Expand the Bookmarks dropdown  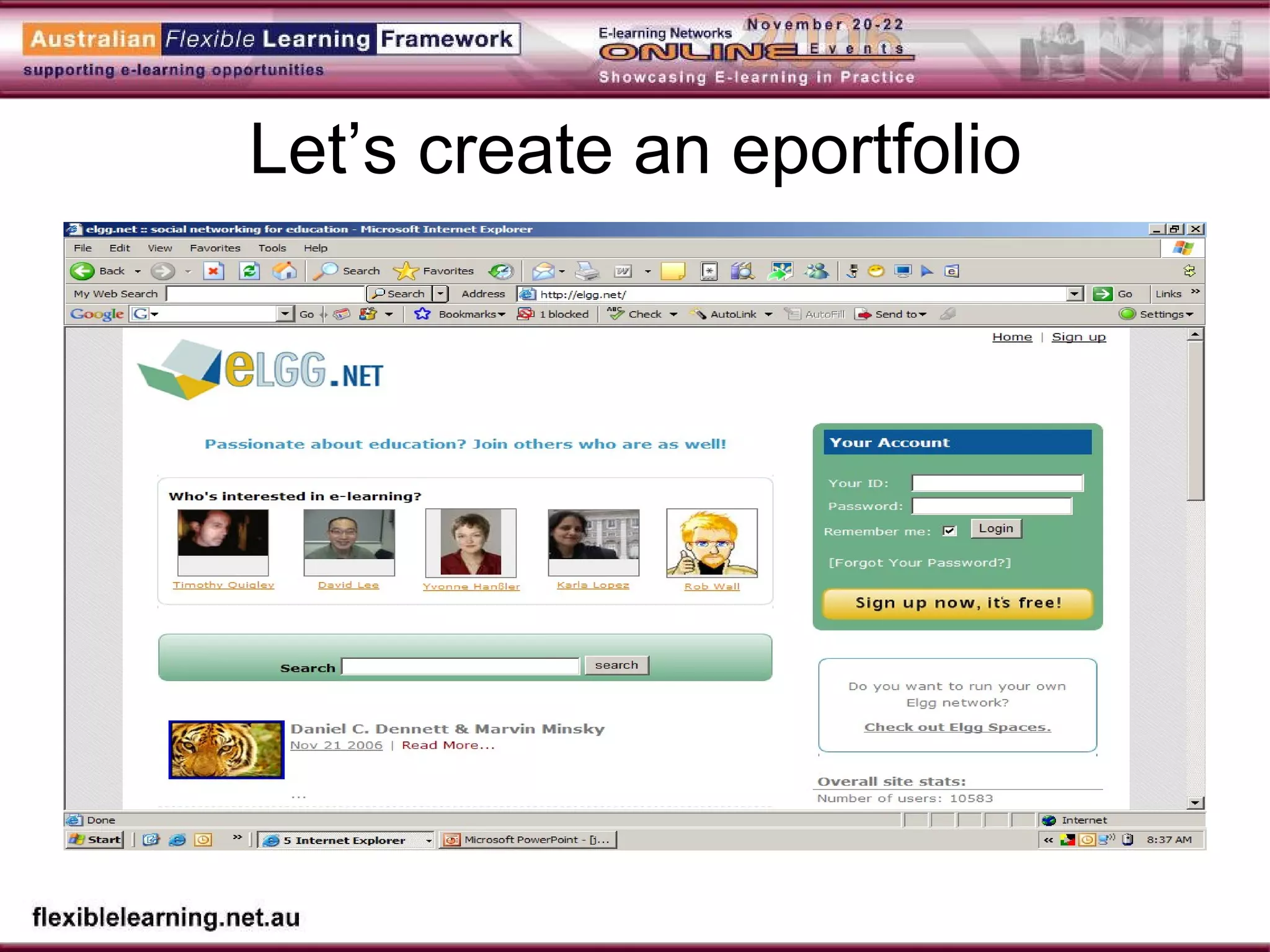(501, 315)
